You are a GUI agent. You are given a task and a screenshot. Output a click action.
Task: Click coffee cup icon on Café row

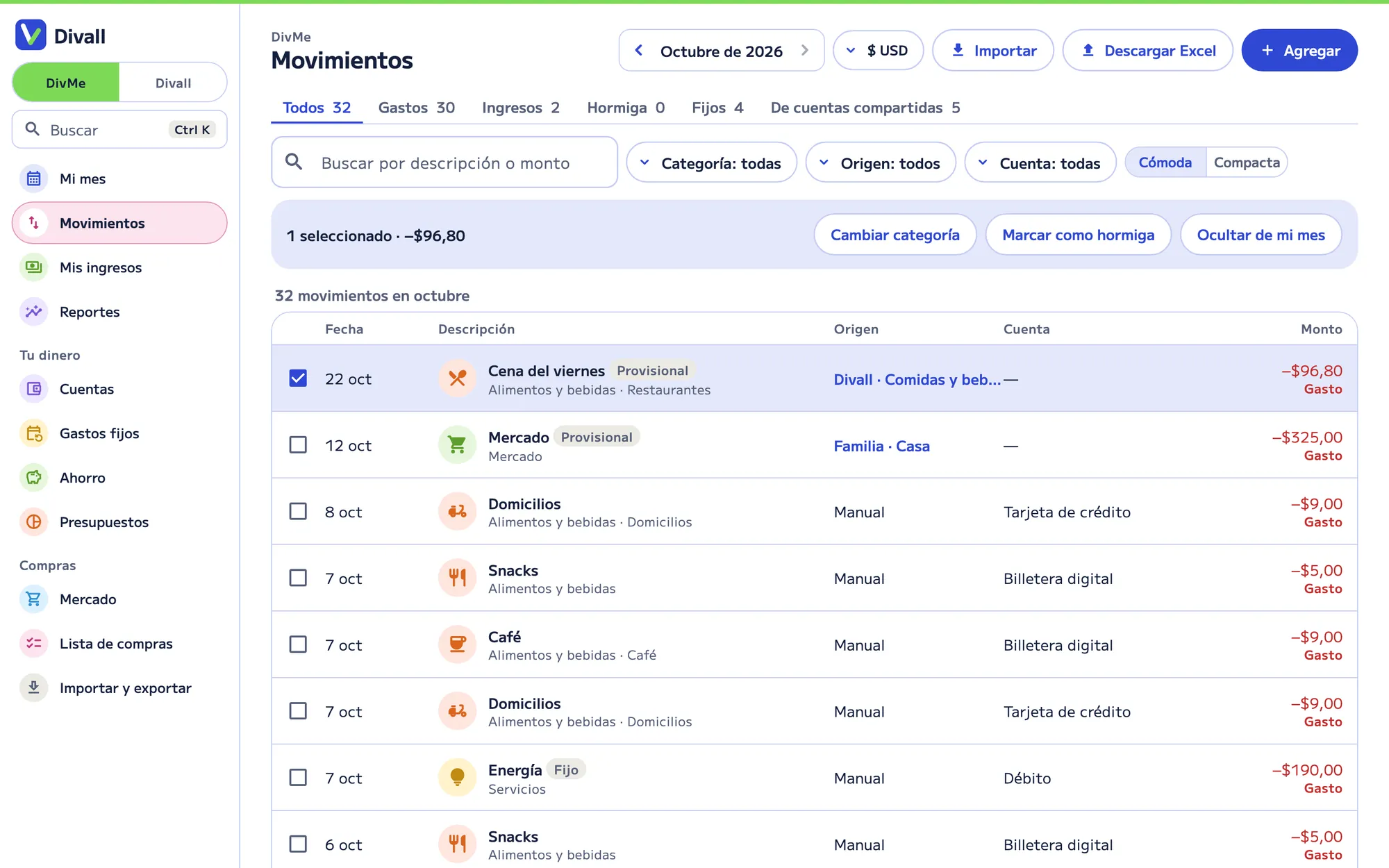pos(457,644)
